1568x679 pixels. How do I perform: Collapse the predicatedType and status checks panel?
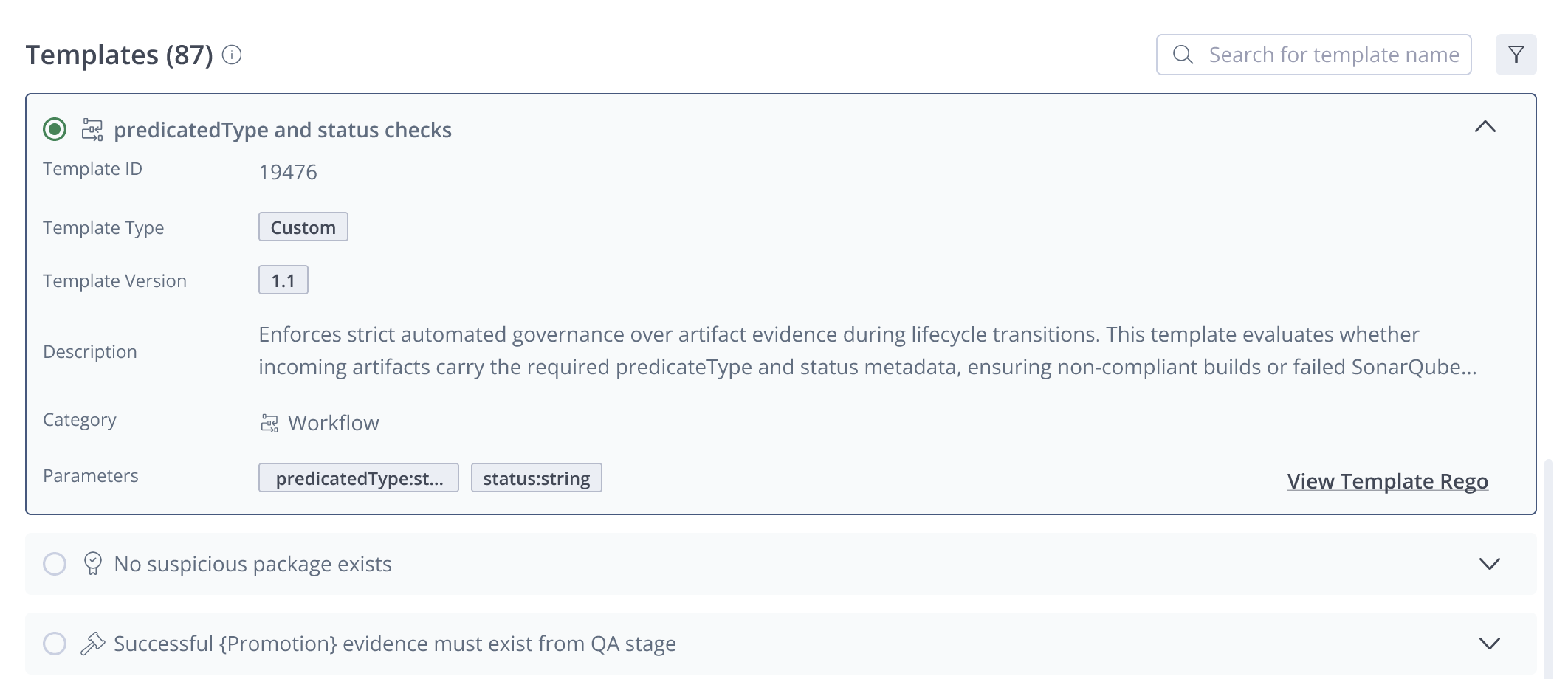tap(1485, 127)
